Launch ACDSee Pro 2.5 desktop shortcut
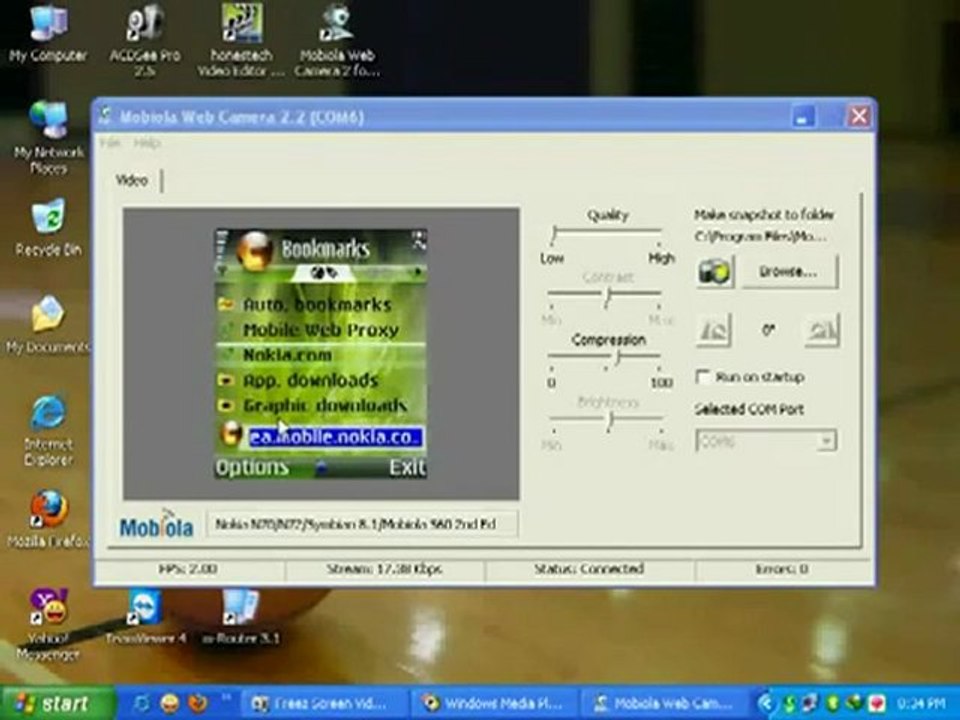This screenshot has width=960, height=720. tap(144, 38)
